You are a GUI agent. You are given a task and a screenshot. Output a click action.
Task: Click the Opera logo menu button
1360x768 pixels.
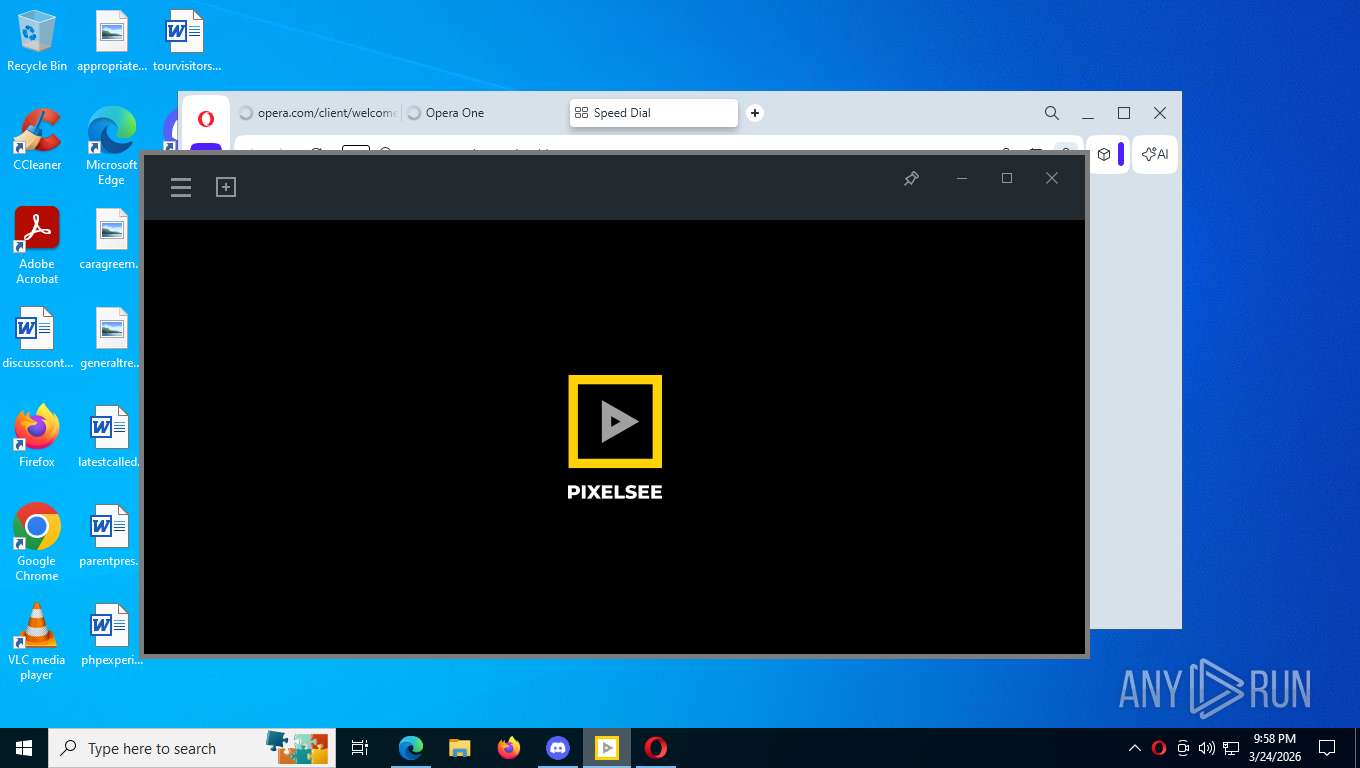coord(206,119)
